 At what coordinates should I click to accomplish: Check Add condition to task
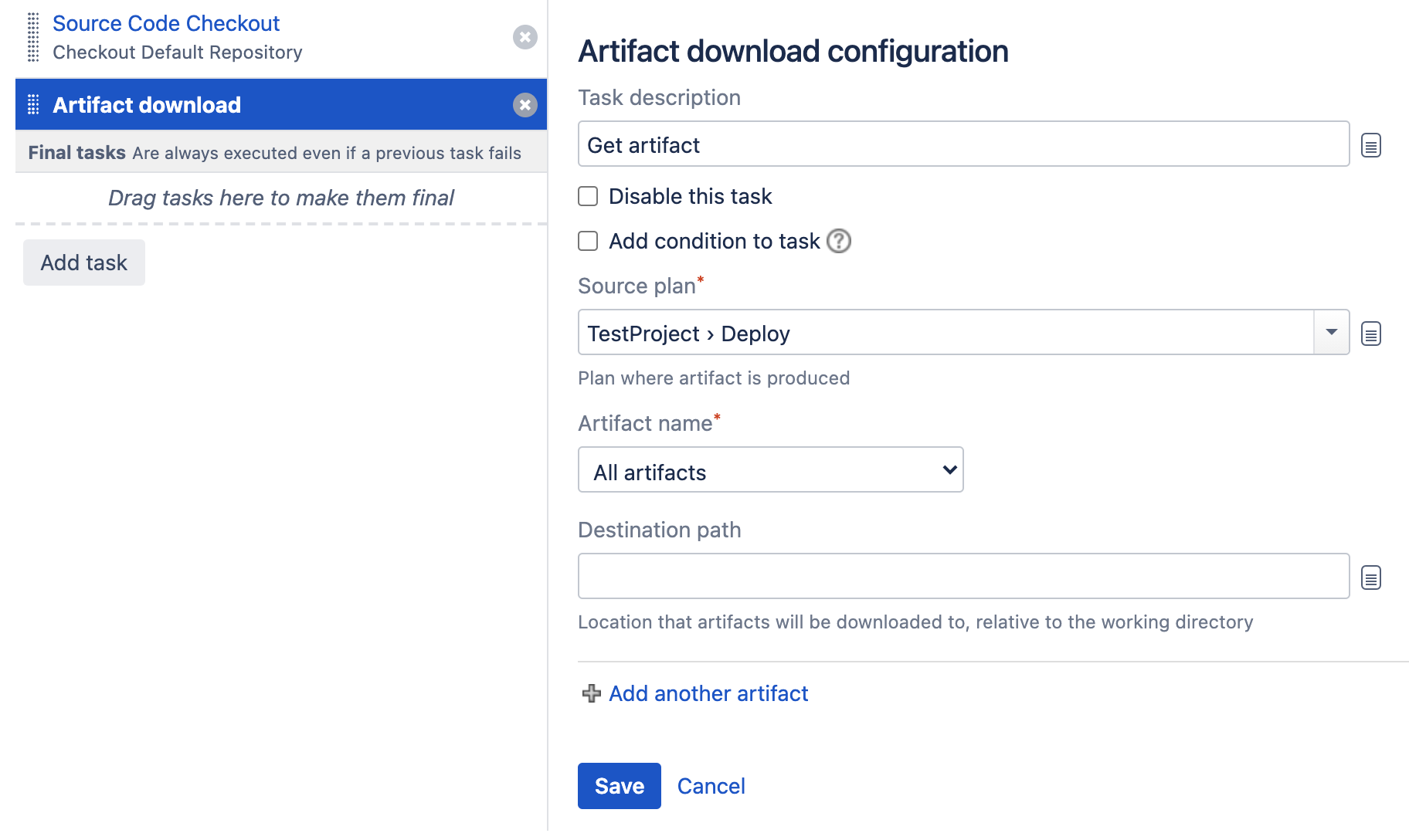point(587,241)
